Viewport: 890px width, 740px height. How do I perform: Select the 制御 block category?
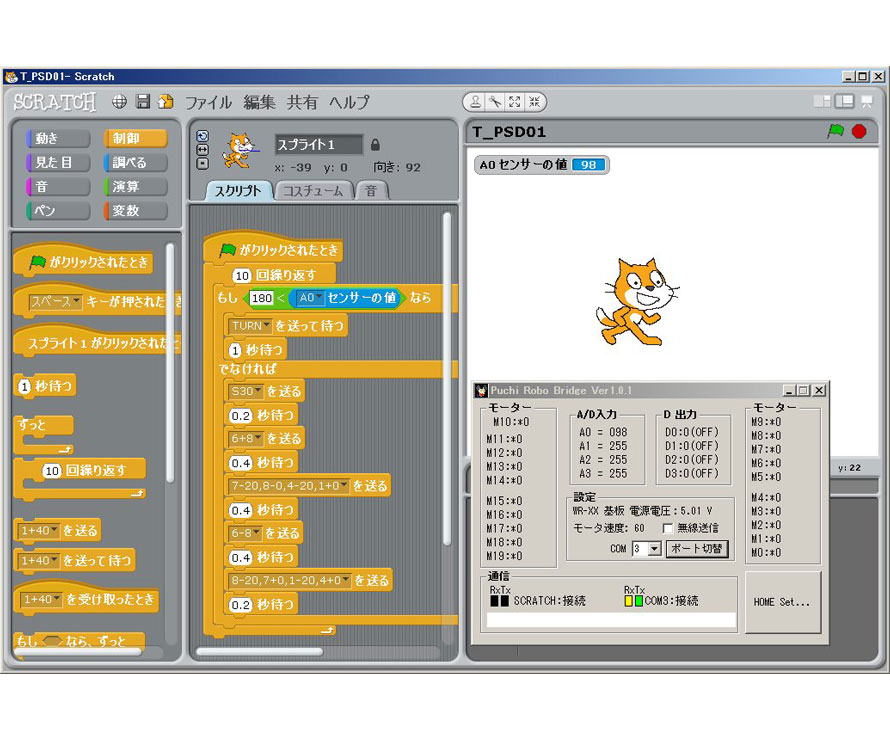136,138
